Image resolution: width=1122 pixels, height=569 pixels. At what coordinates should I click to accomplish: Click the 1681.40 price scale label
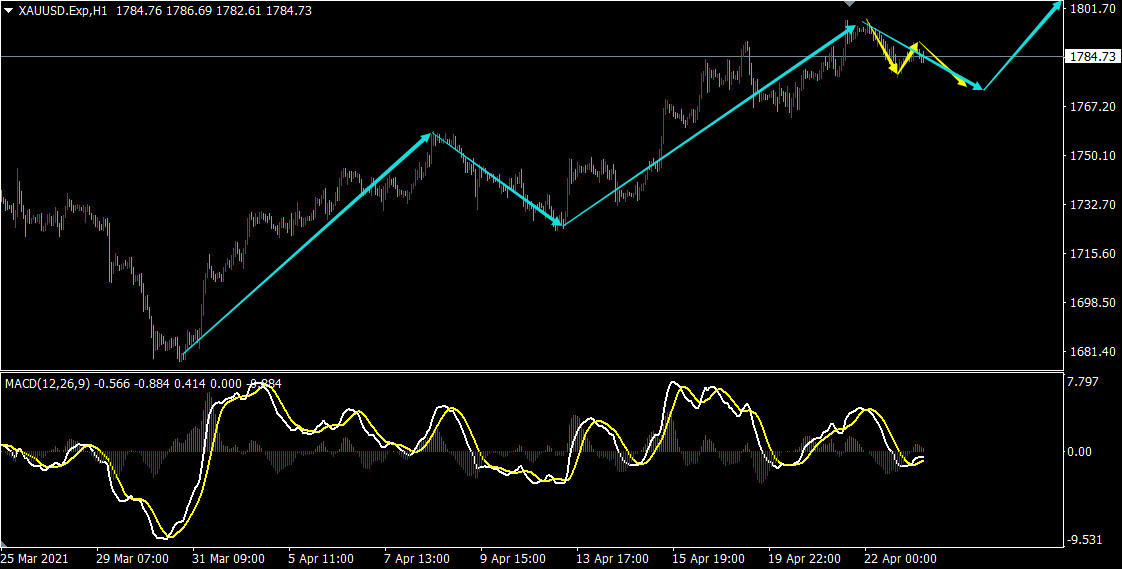pos(1092,352)
